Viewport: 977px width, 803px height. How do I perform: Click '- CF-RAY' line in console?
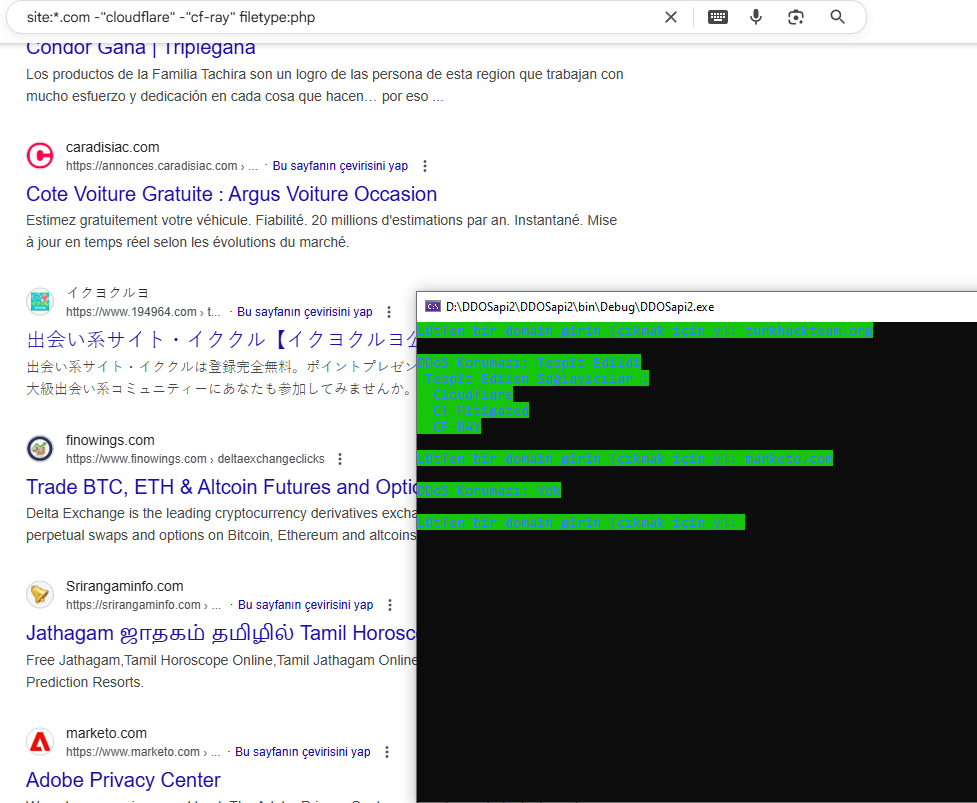coord(449,427)
